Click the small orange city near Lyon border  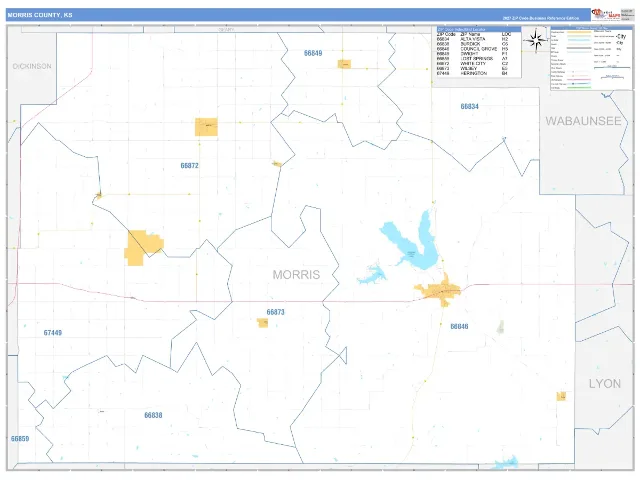point(561,396)
